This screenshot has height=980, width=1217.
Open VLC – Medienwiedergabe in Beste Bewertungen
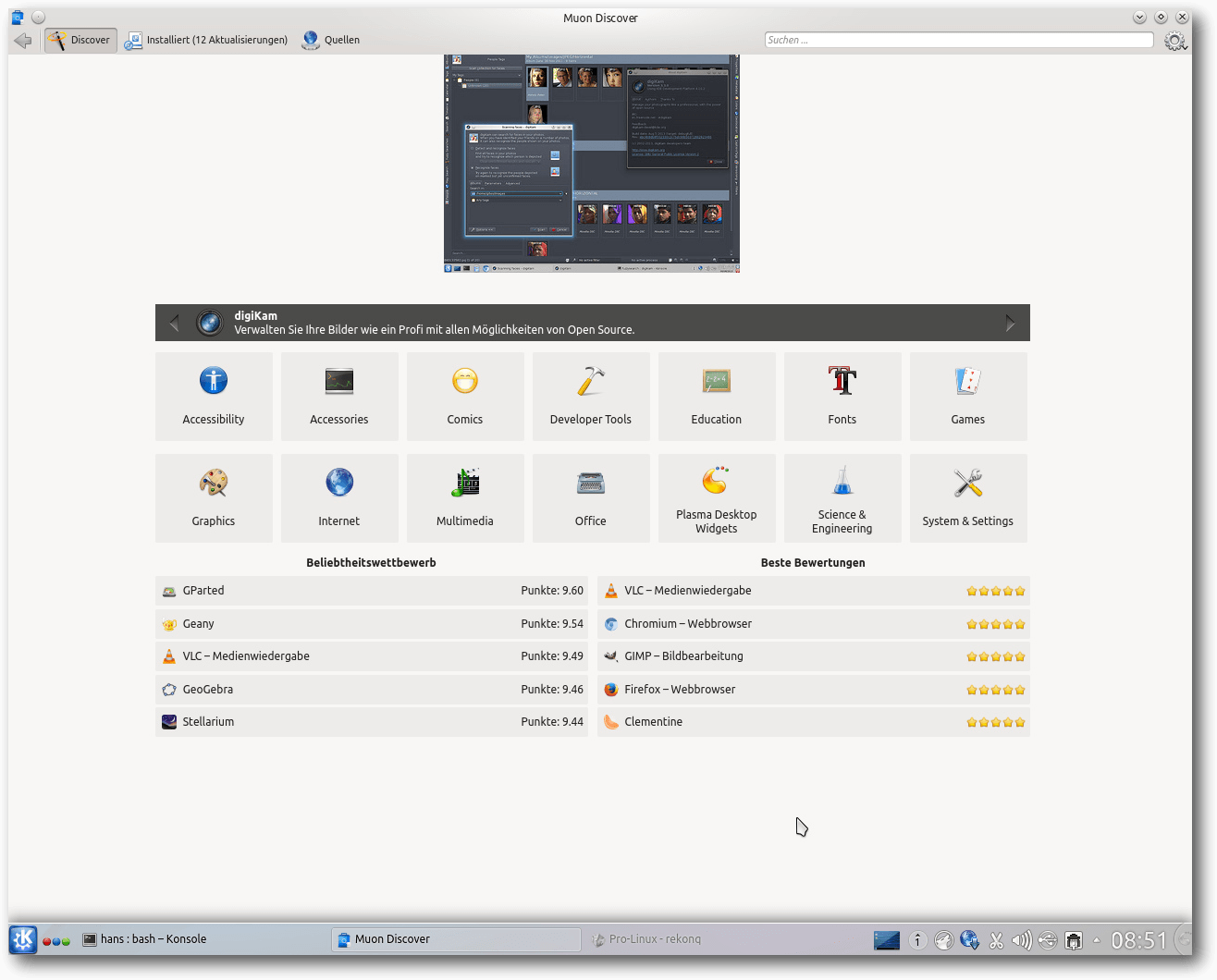coord(814,591)
